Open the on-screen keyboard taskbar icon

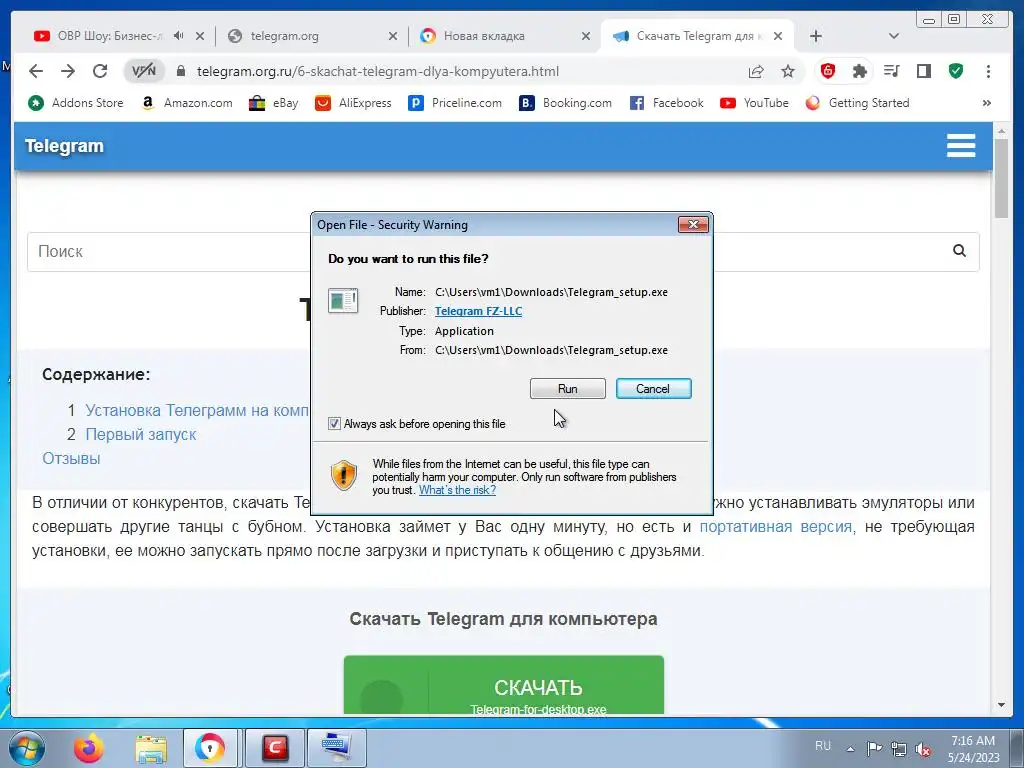337,748
